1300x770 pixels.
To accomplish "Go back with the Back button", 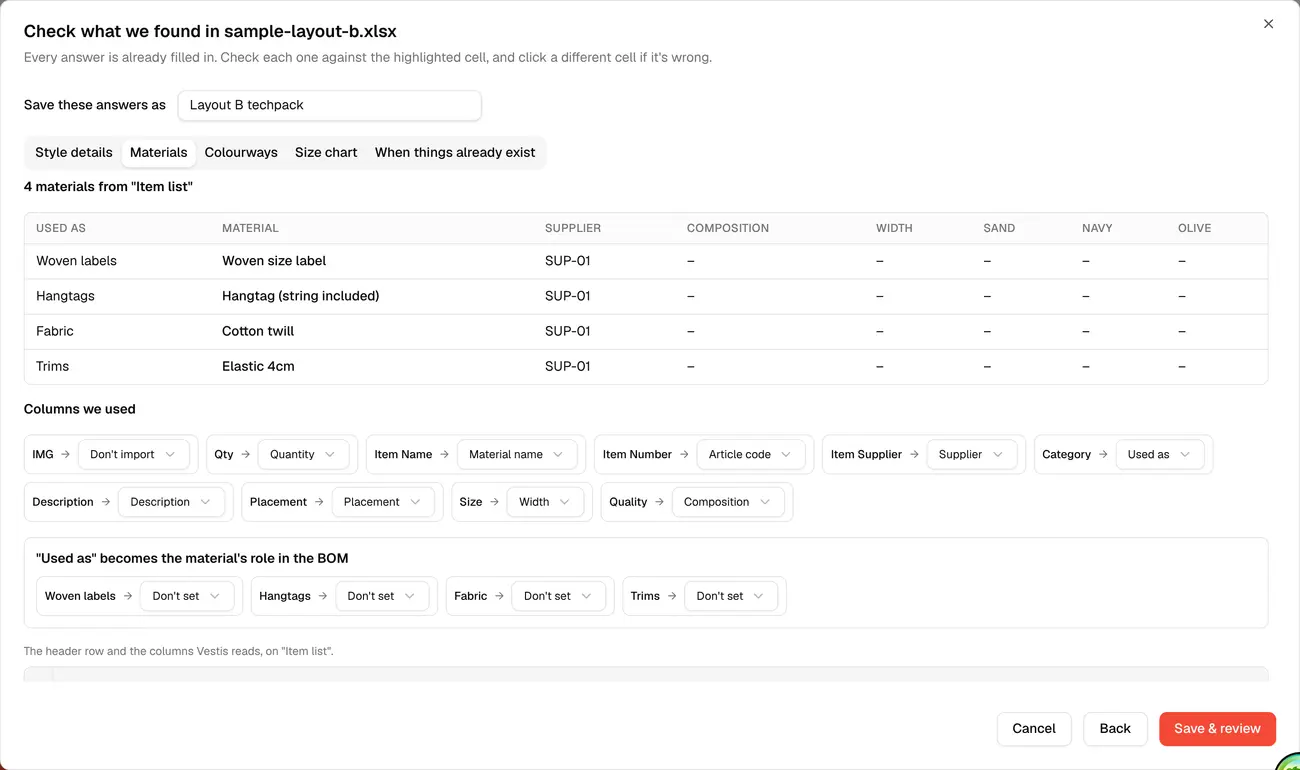I will point(1115,729).
